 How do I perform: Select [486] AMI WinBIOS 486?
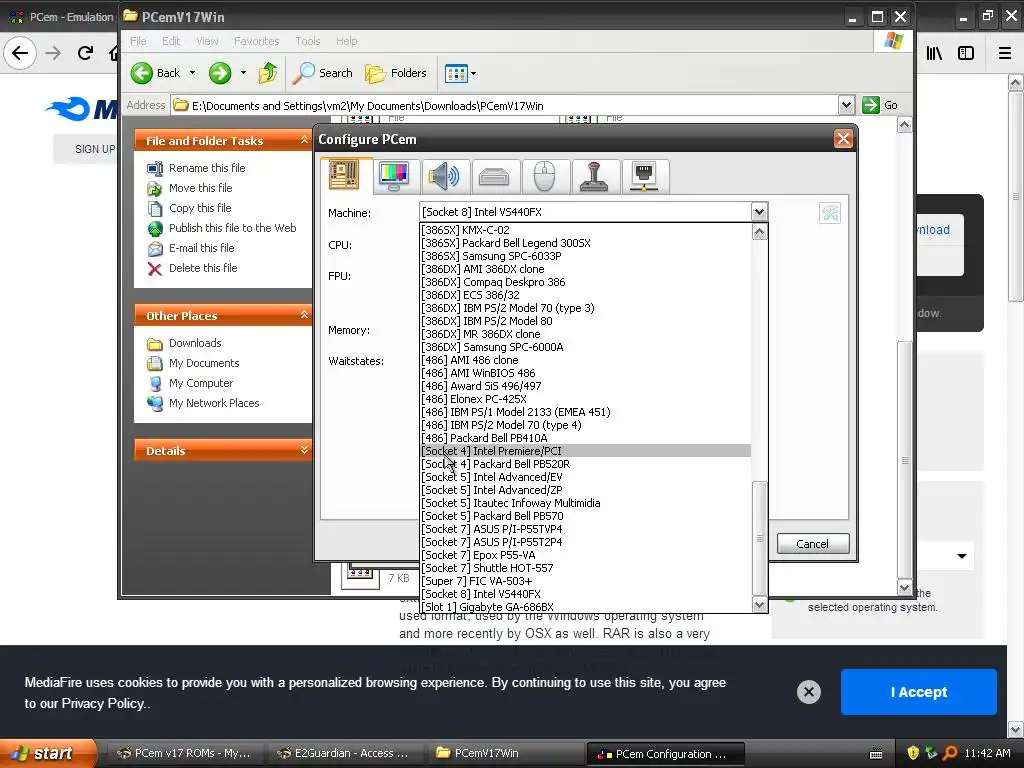[x=585, y=373]
